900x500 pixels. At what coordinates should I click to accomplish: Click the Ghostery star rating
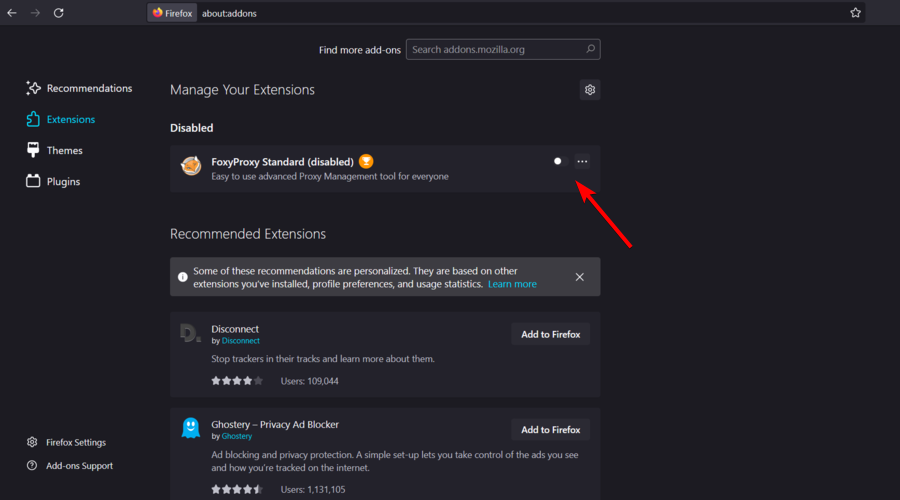click(x=237, y=489)
